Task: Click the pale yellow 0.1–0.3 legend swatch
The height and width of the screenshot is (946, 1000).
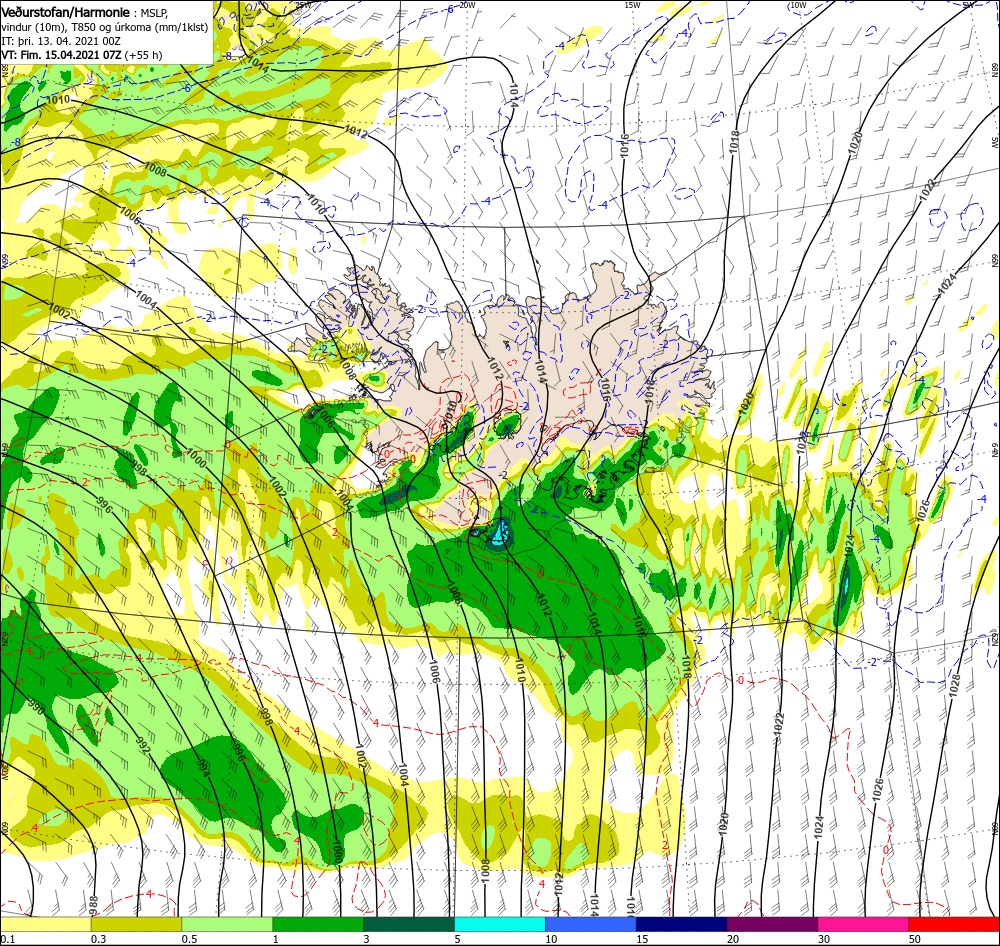Action: coord(45,924)
